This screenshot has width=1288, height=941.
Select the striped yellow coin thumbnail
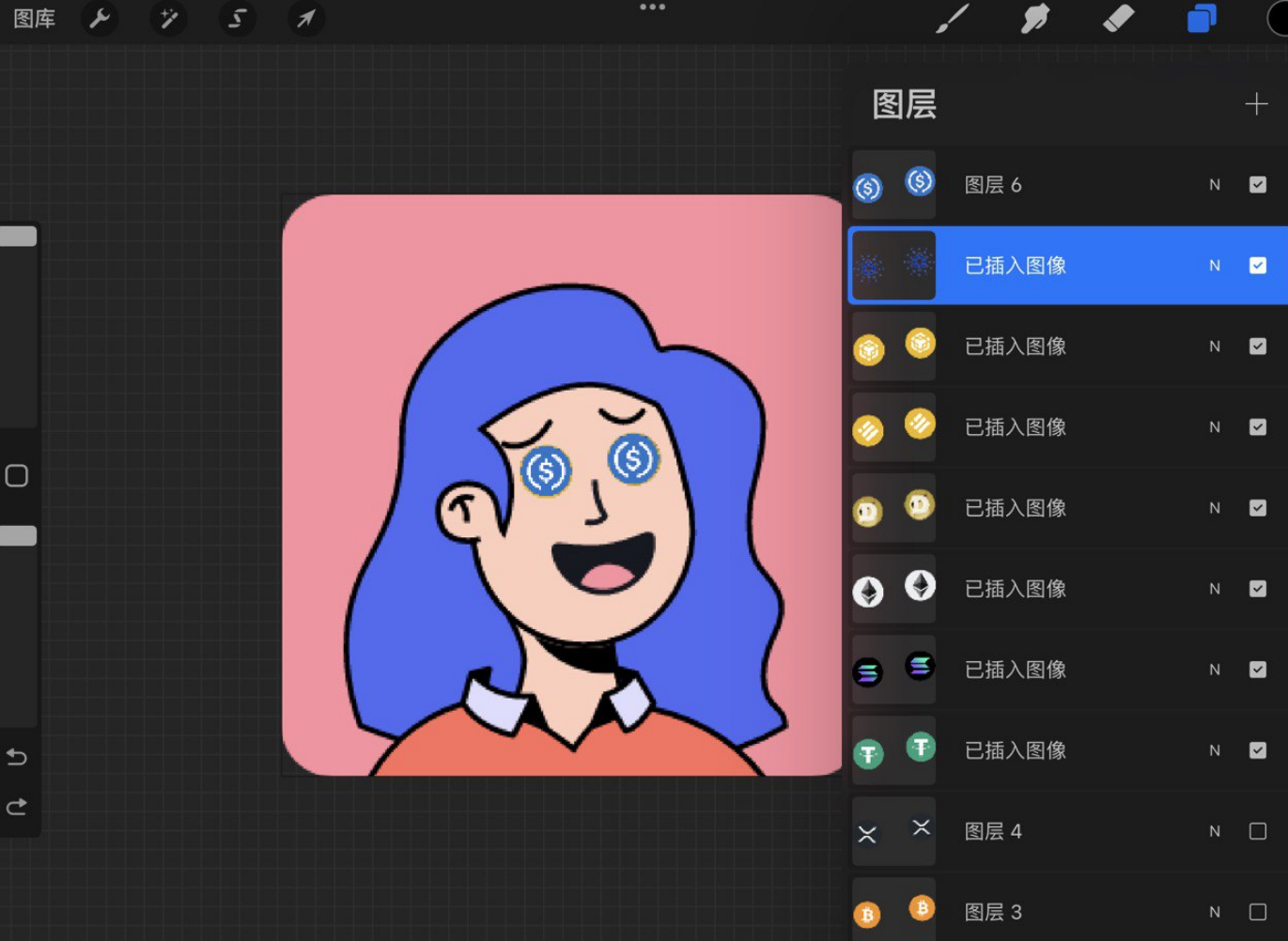pos(894,427)
